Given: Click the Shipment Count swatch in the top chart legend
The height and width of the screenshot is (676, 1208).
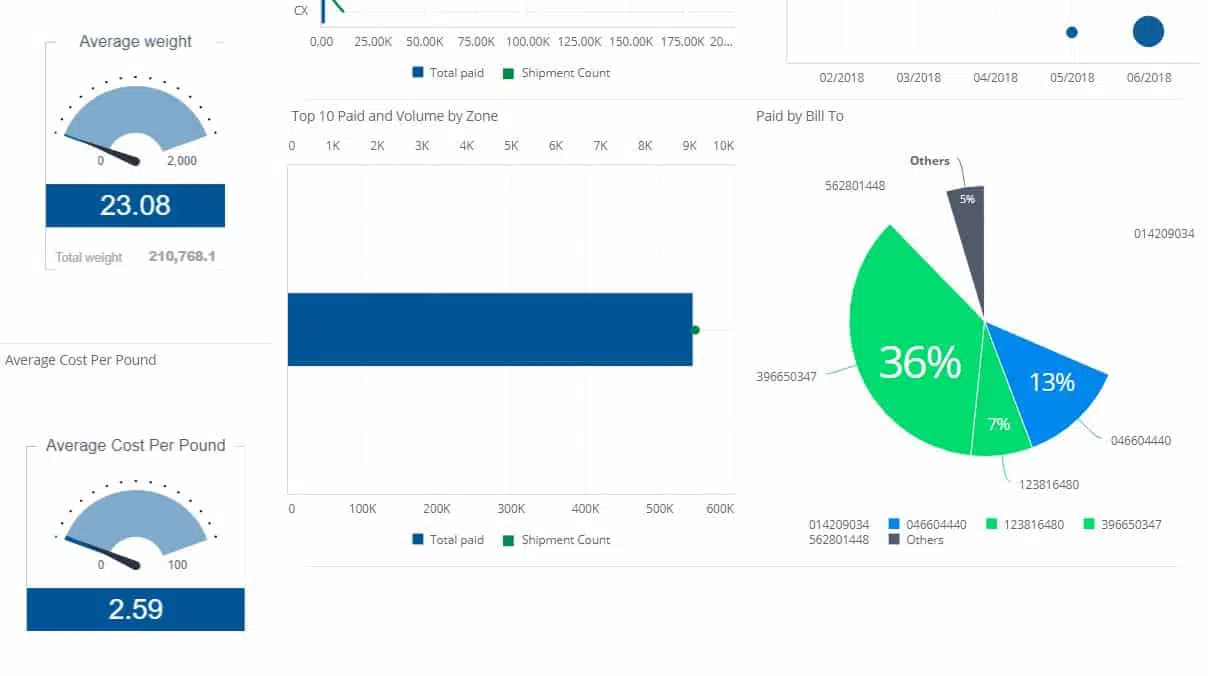Looking at the screenshot, I should tap(508, 73).
